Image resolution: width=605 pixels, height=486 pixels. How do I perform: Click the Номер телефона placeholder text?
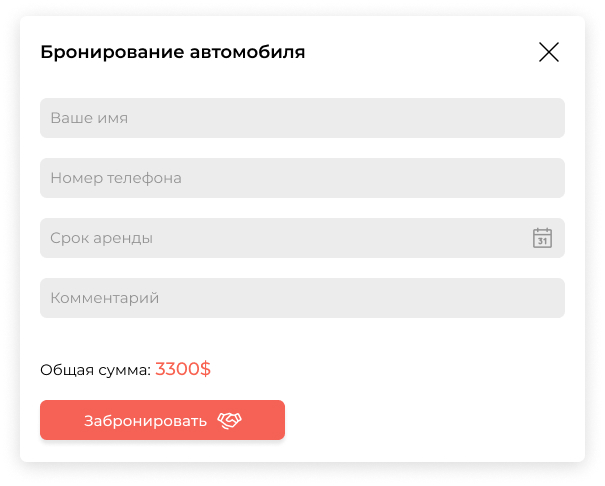tap(116, 178)
